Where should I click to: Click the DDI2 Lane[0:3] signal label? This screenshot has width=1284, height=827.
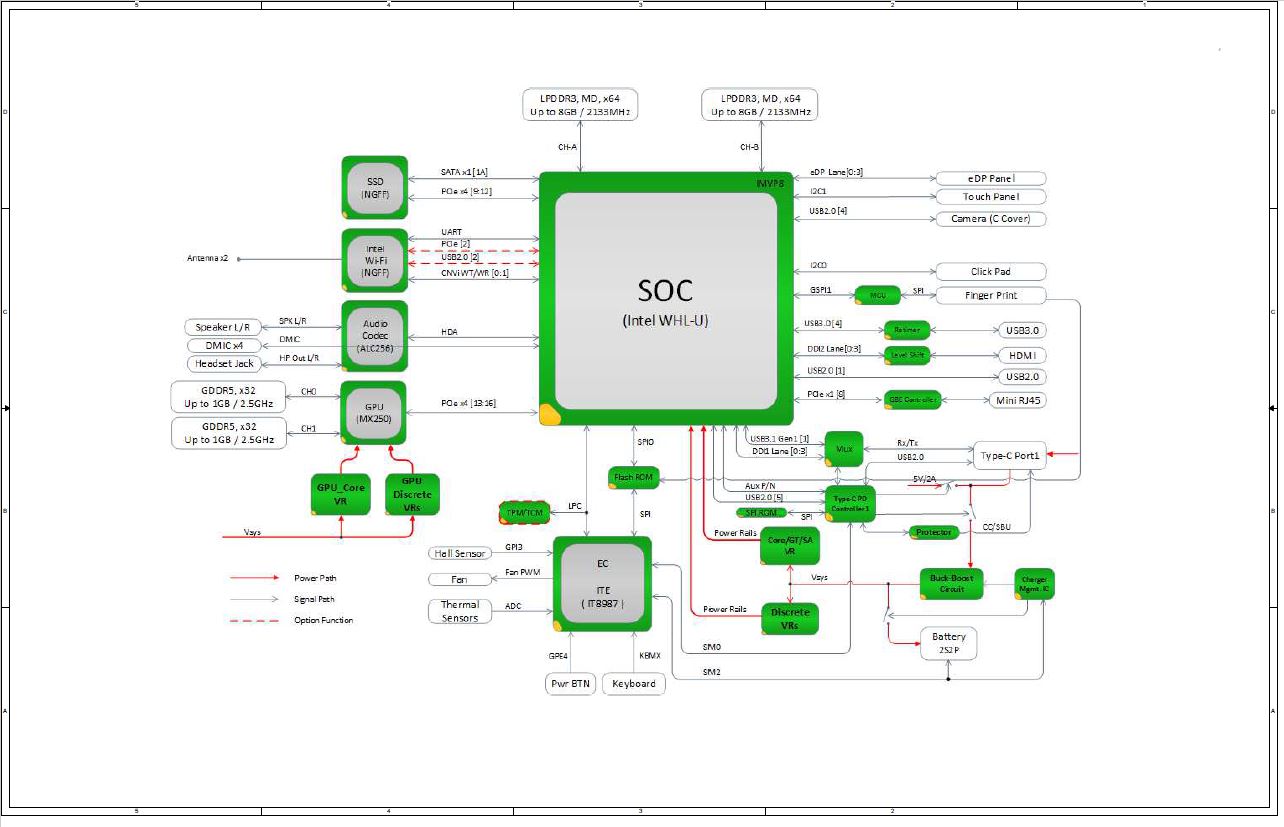click(x=833, y=349)
